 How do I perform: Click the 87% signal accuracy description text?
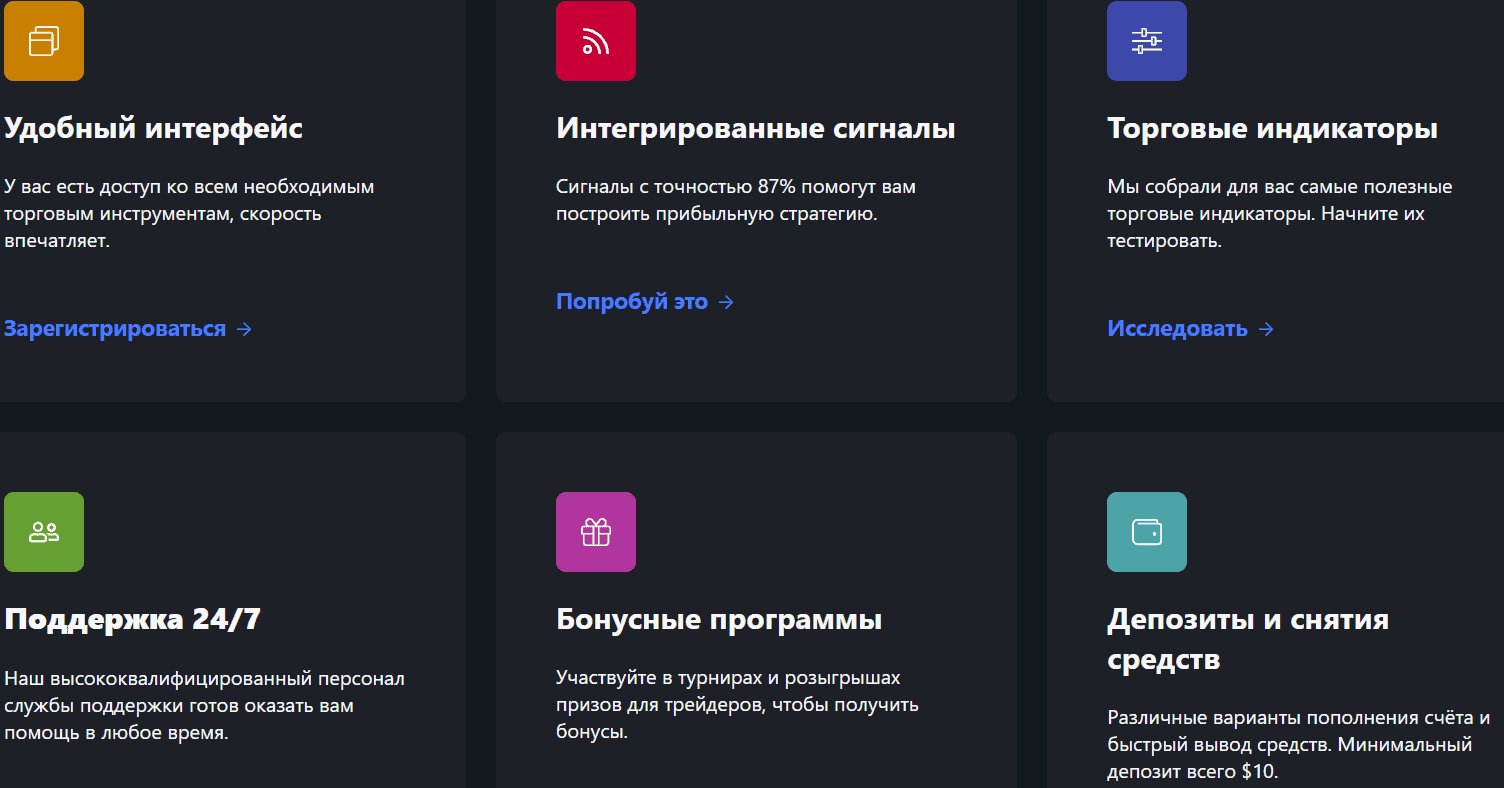point(735,200)
